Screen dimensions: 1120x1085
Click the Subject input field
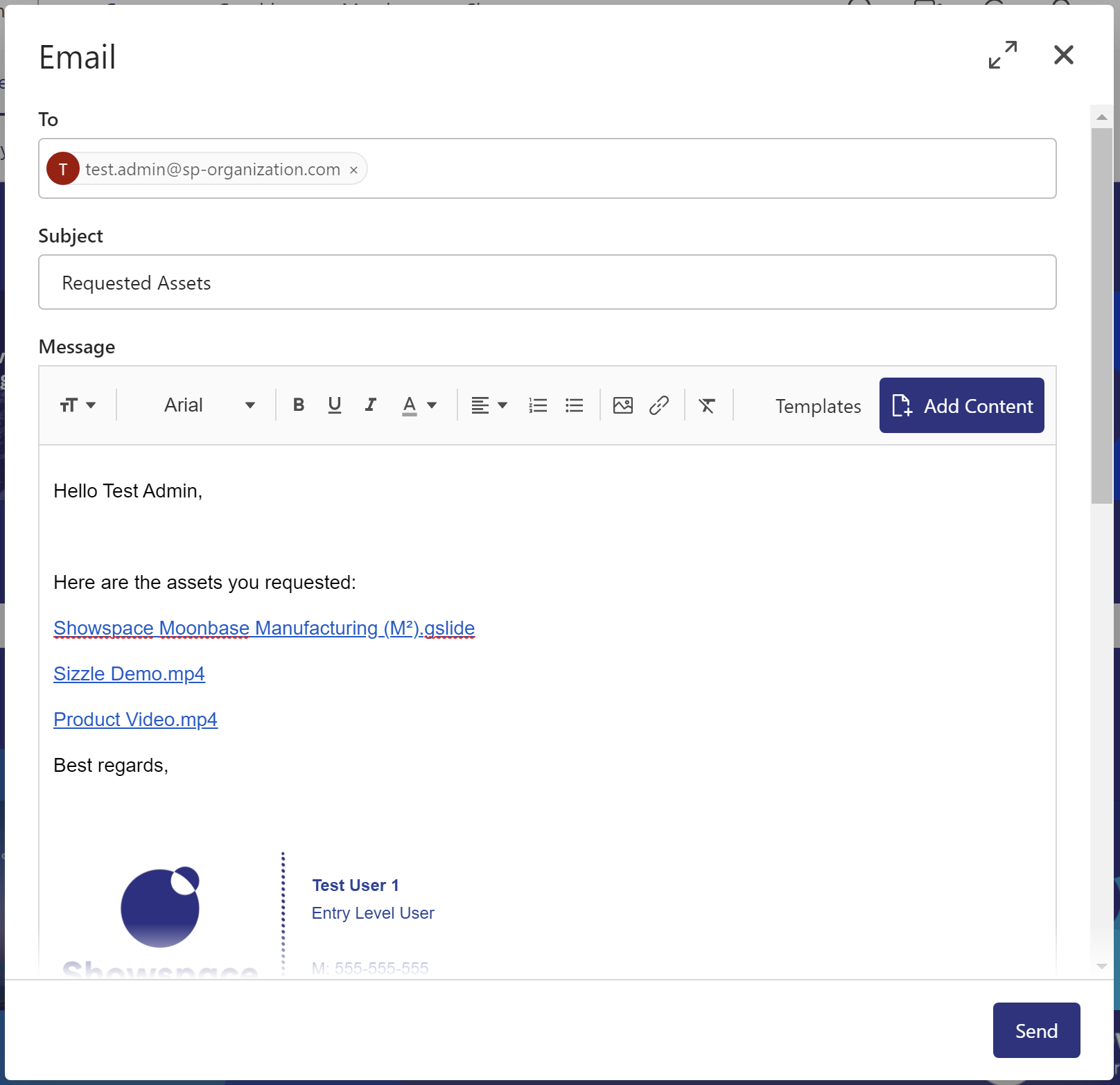coord(547,283)
